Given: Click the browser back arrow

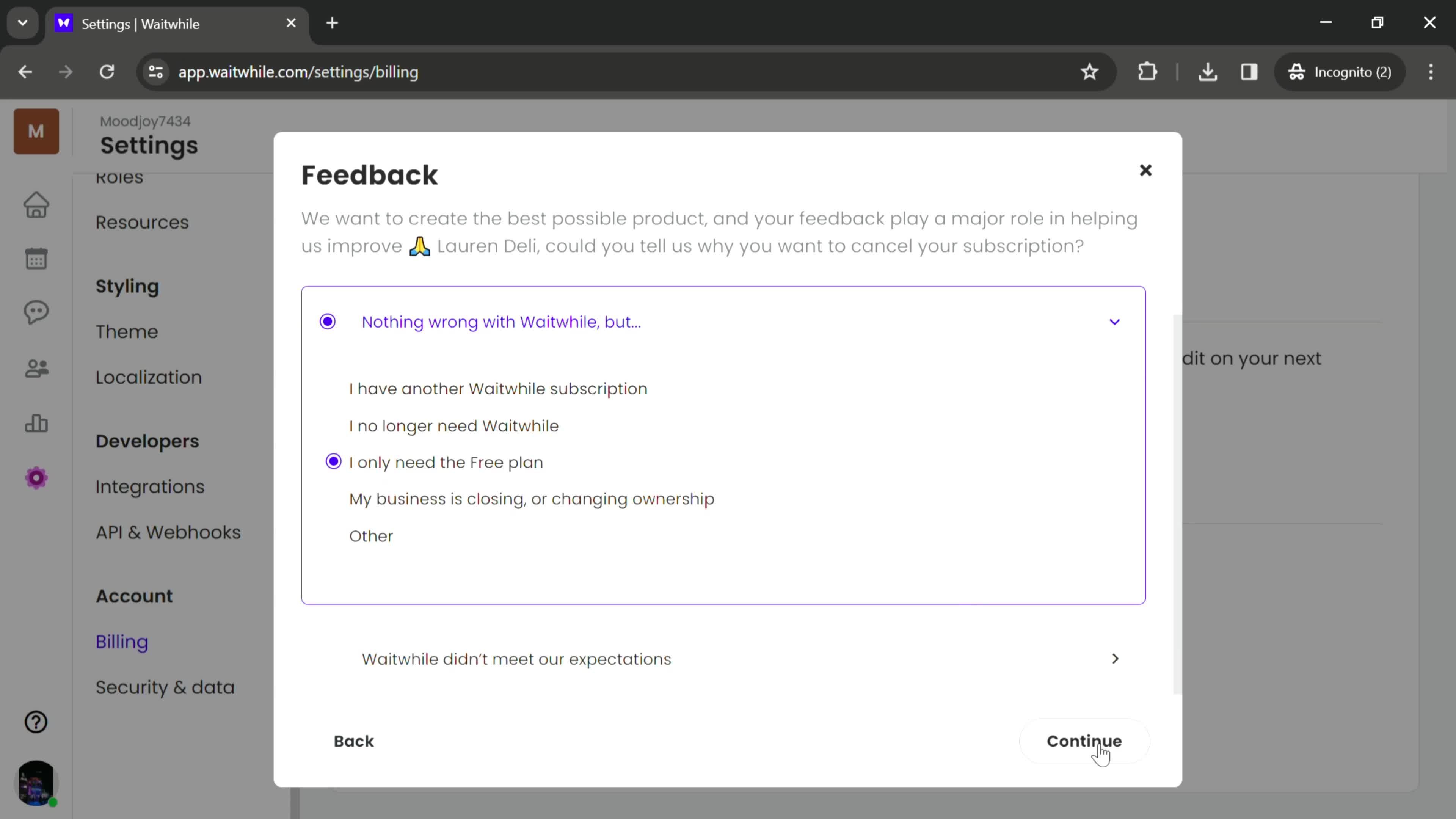Looking at the screenshot, I should (25, 72).
